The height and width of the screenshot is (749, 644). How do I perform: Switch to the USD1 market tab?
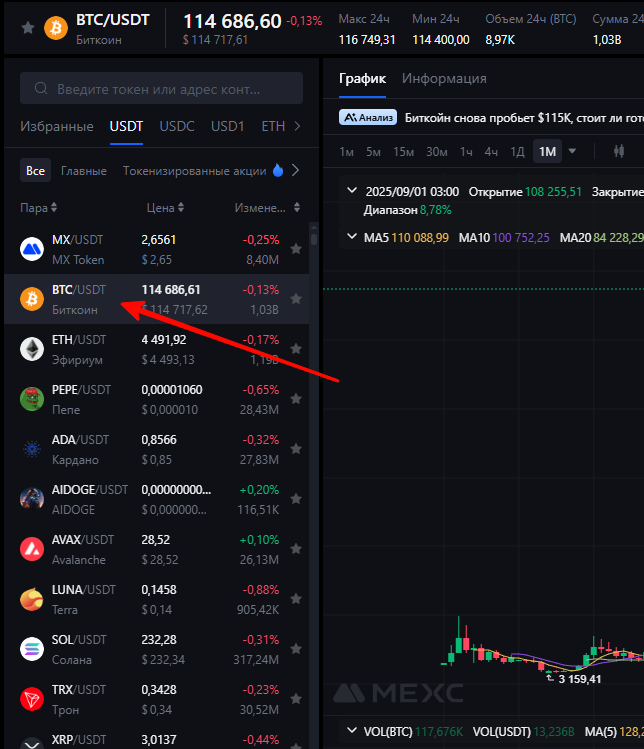pyautogui.click(x=227, y=126)
